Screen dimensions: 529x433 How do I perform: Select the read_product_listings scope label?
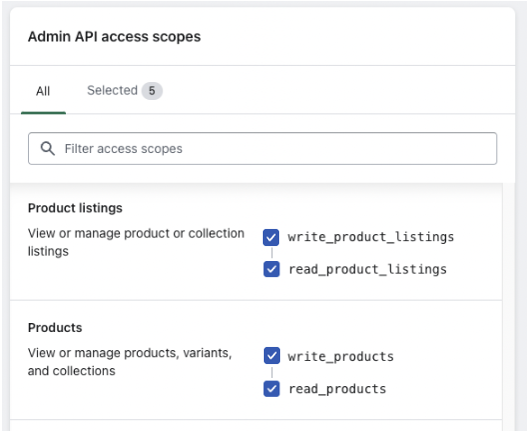pos(367,270)
